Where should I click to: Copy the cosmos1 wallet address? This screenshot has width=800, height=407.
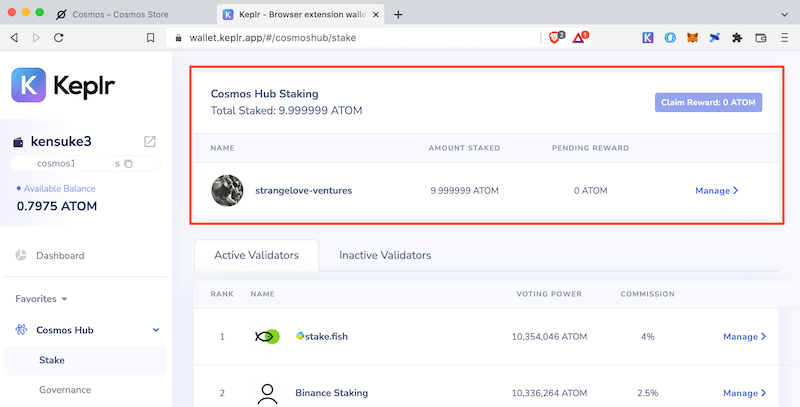click(x=129, y=164)
